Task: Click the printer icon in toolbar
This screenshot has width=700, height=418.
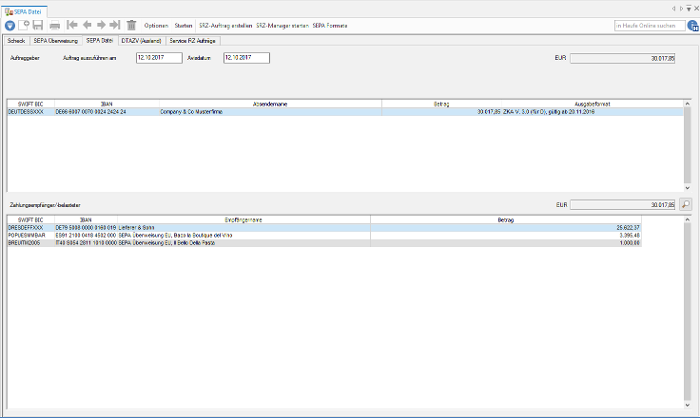Action: (54, 25)
